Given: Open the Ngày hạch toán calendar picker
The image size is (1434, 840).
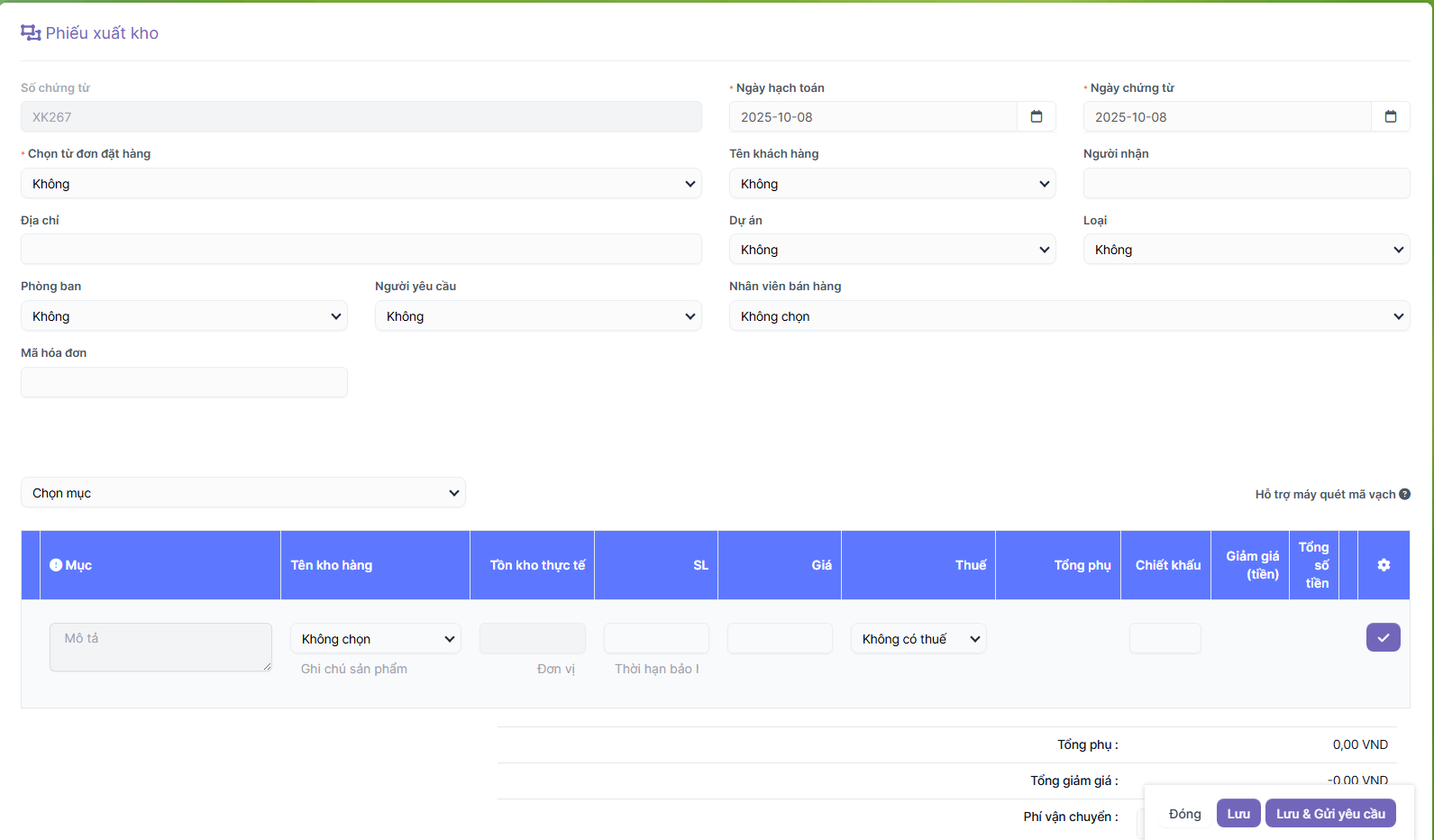Looking at the screenshot, I should point(1036,117).
